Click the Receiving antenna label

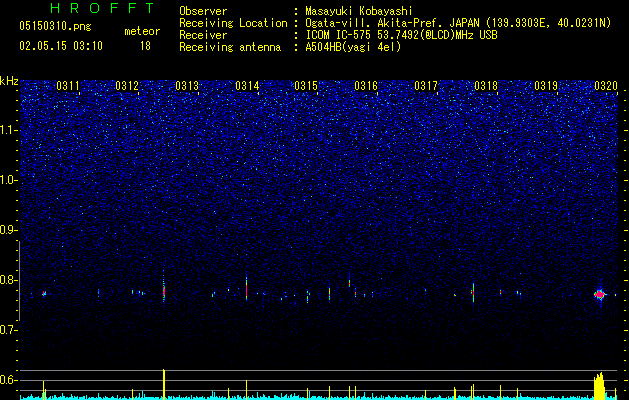pos(230,47)
